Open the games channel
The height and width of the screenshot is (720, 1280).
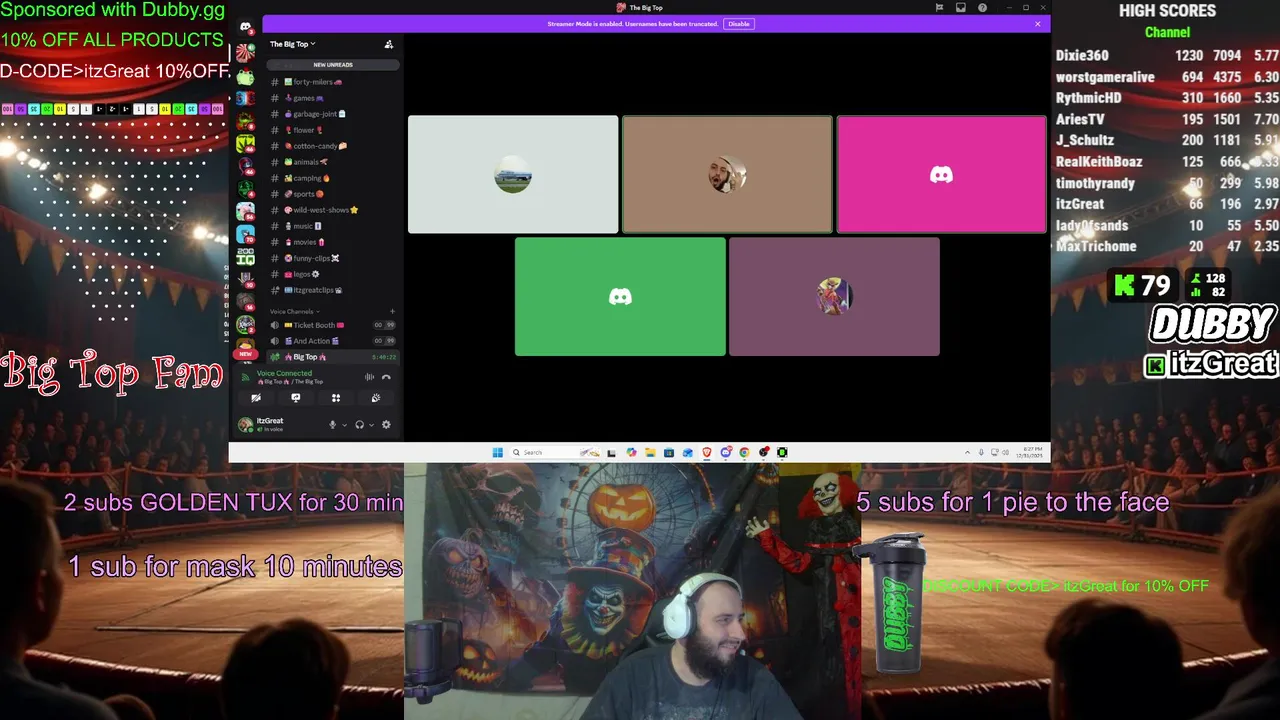click(332, 98)
